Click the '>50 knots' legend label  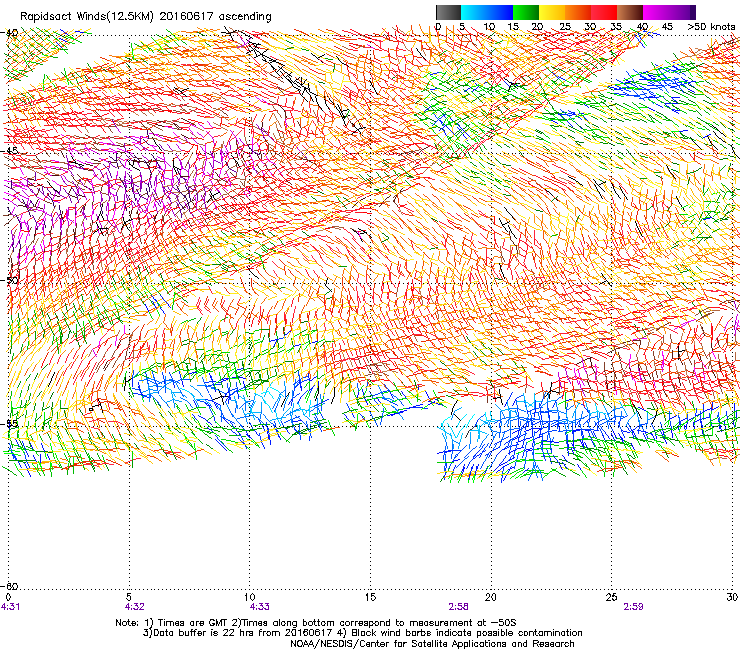point(711,26)
